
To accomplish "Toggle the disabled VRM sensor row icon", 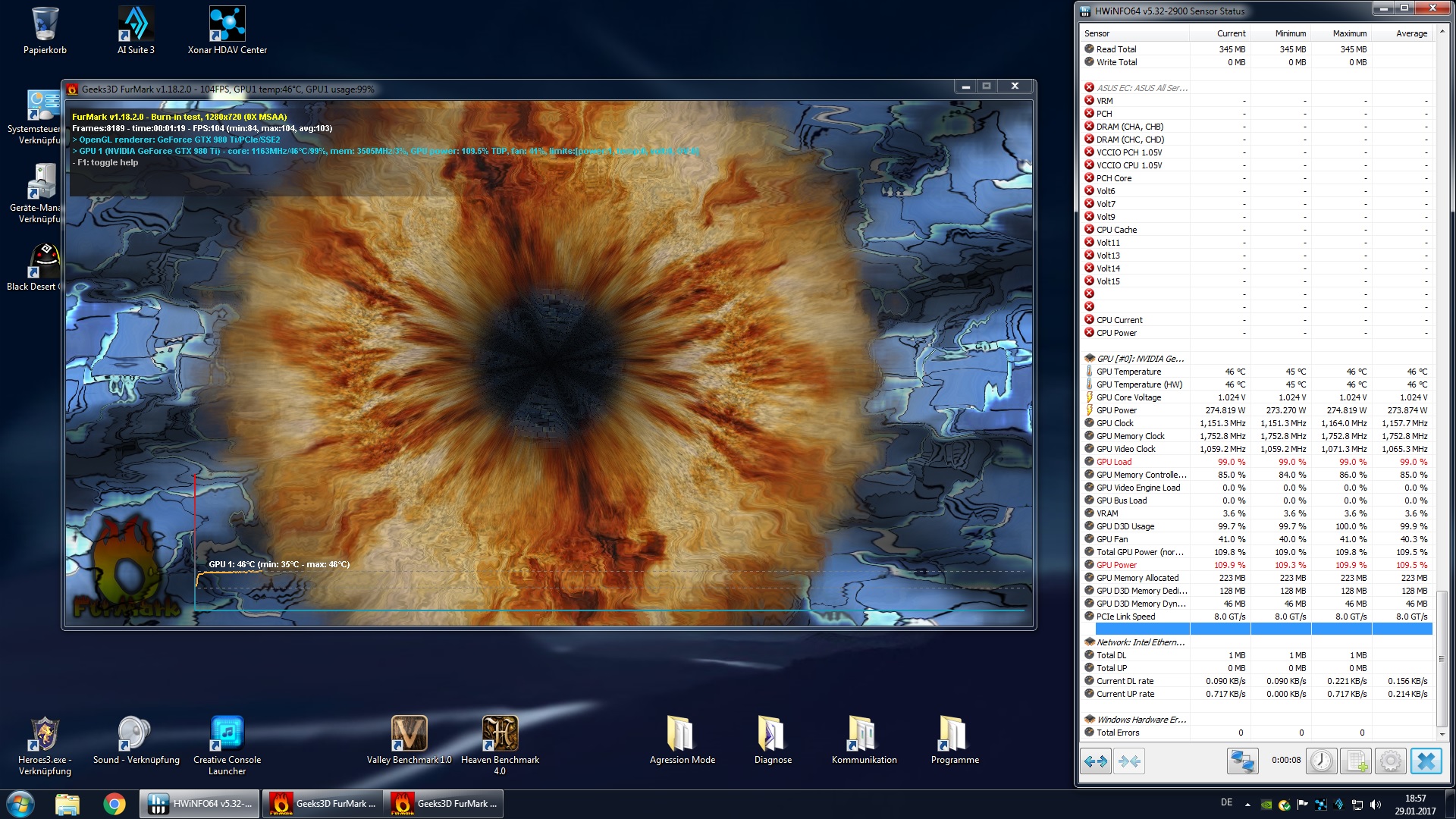I will (x=1089, y=100).
